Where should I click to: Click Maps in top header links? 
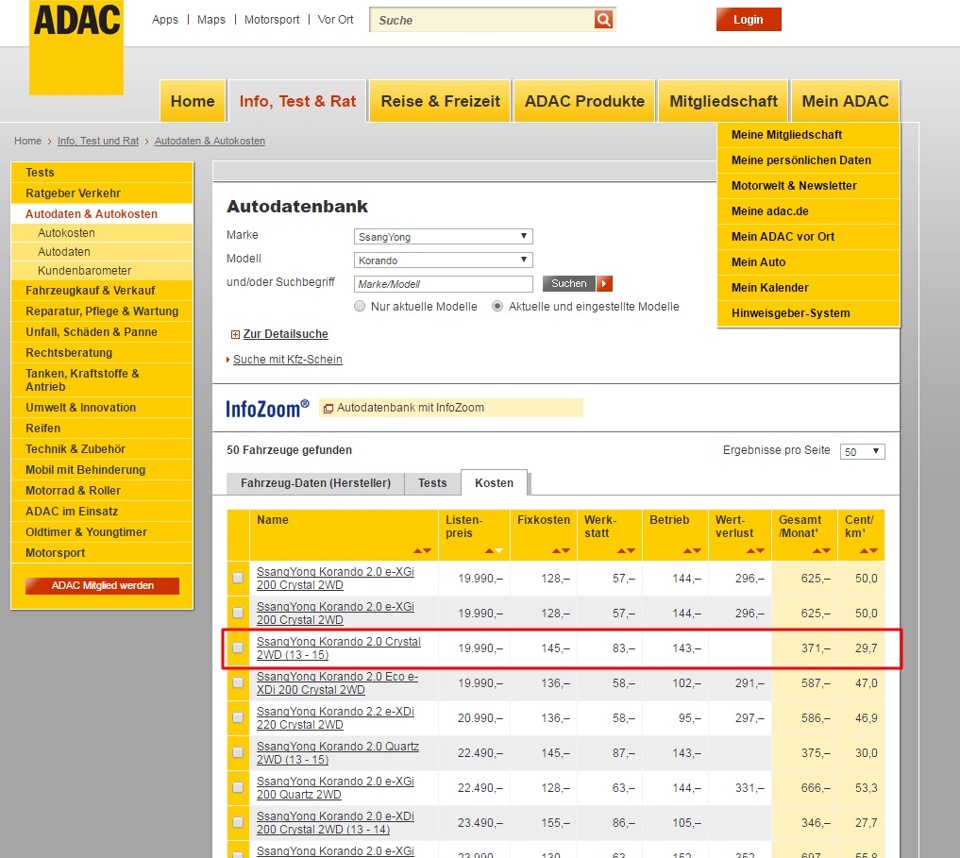click(x=211, y=20)
